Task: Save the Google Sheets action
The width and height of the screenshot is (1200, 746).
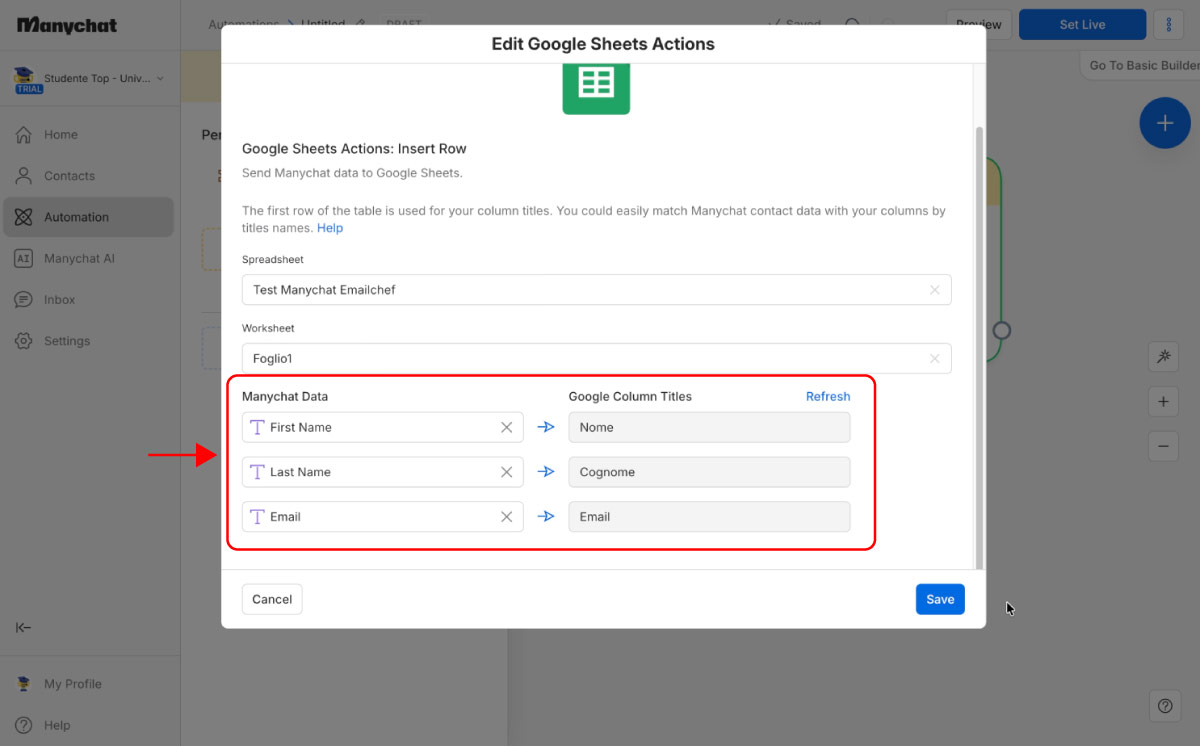Action: [x=940, y=599]
